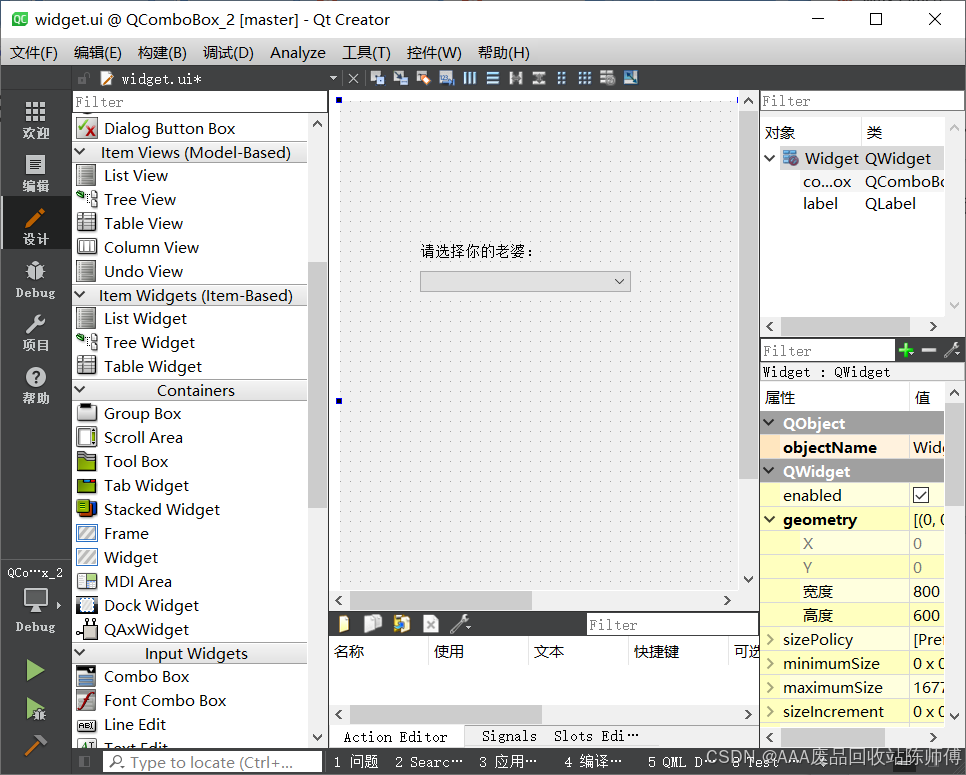966x775 pixels.
Task: Open the Debug mode in sidebar
Action: (x=35, y=279)
